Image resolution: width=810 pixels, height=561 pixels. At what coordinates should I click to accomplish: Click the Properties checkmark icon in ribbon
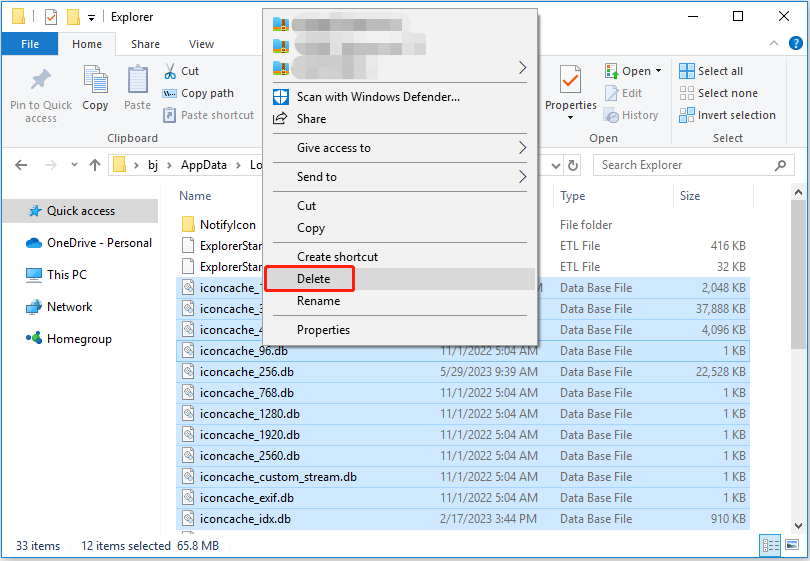click(x=570, y=80)
